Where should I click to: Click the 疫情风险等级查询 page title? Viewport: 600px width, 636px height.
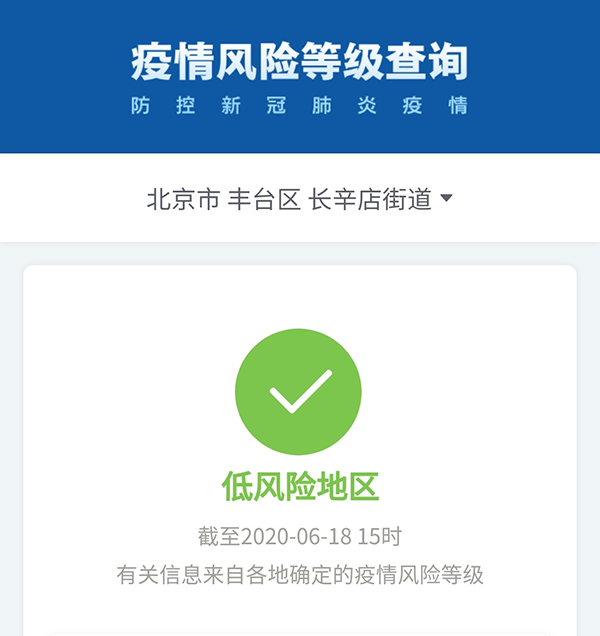pos(299,62)
